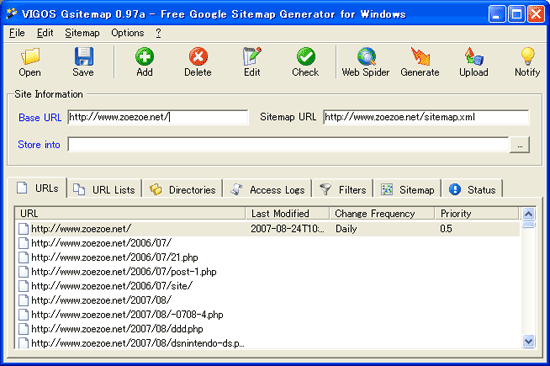Switch to the URLs tab

pyautogui.click(x=38, y=188)
